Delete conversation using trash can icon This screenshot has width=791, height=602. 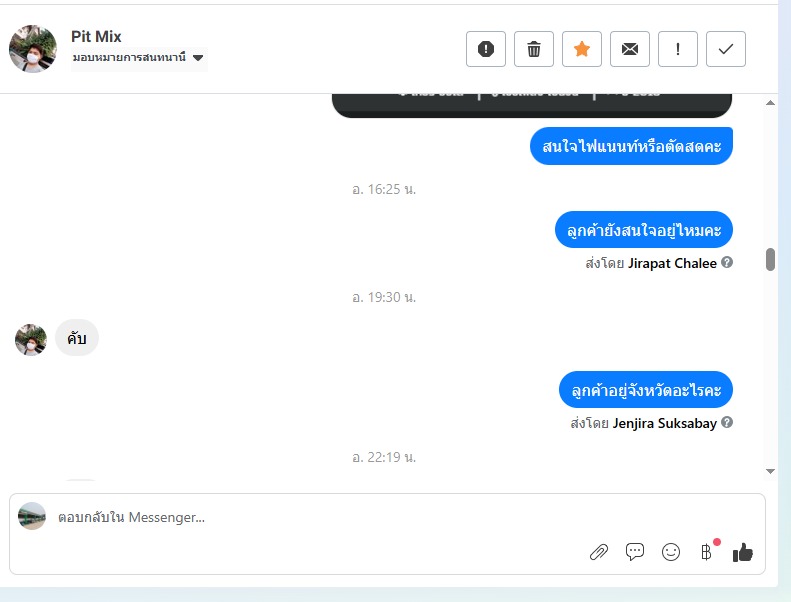534,49
